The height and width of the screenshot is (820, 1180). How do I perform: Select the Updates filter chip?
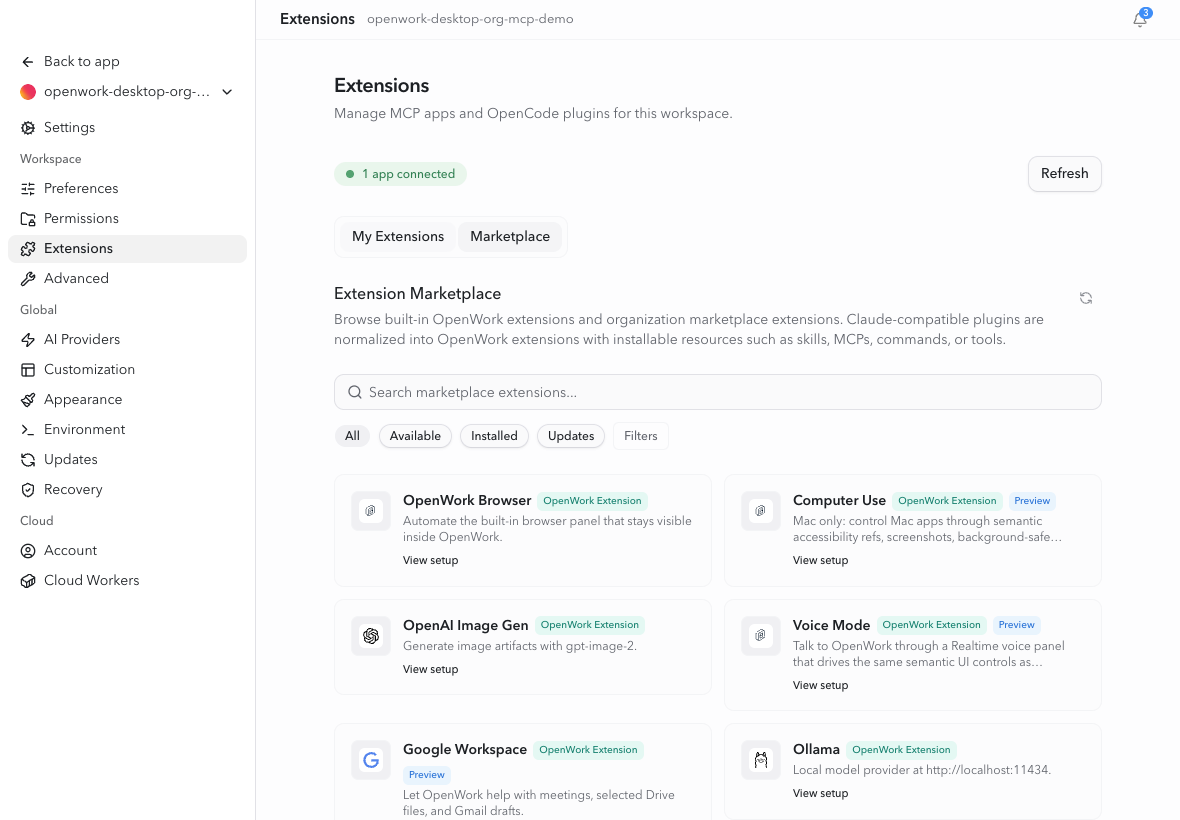(x=570, y=436)
